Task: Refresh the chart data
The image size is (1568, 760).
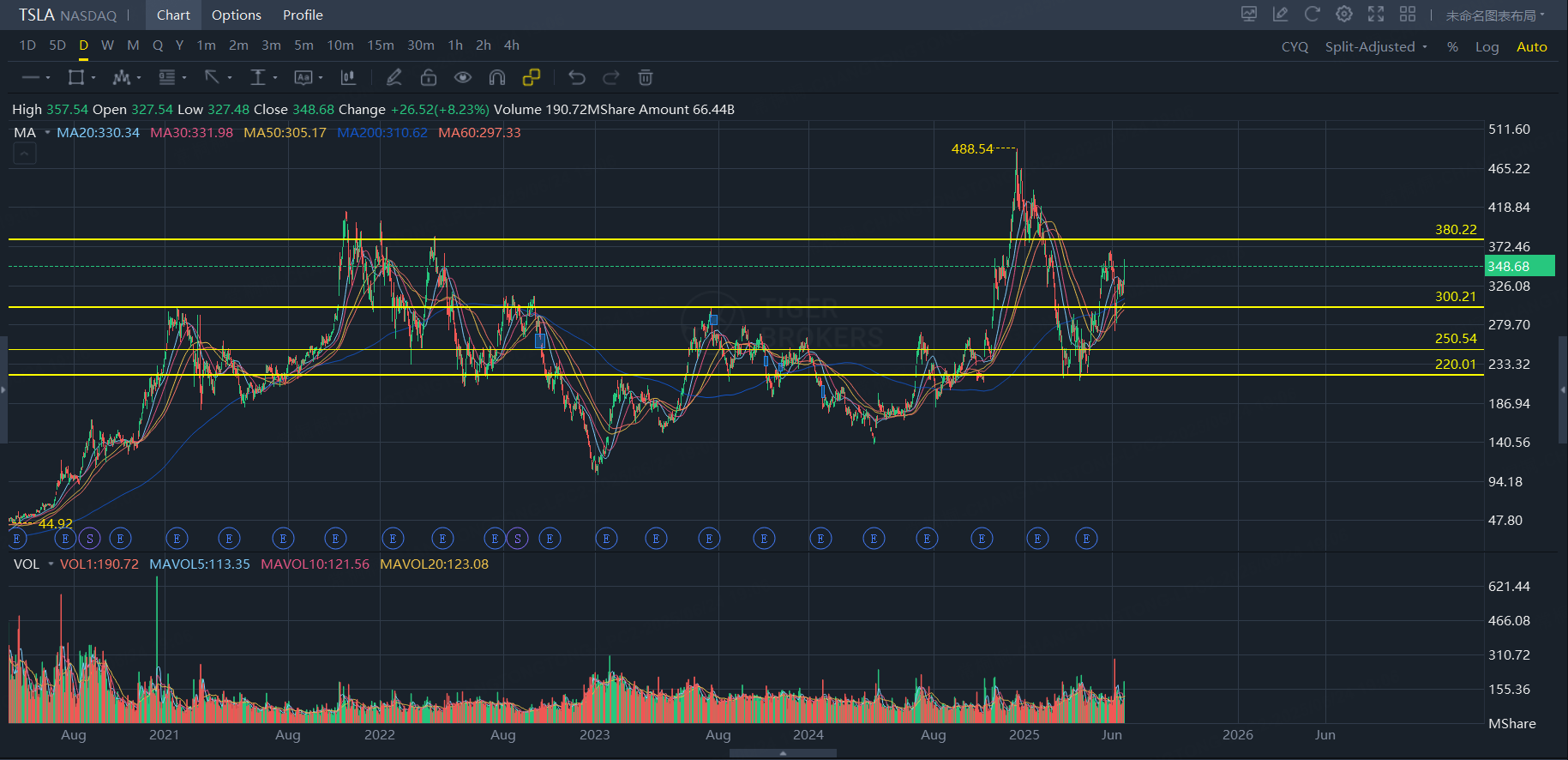Action: pyautogui.click(x=1312, y=14)
